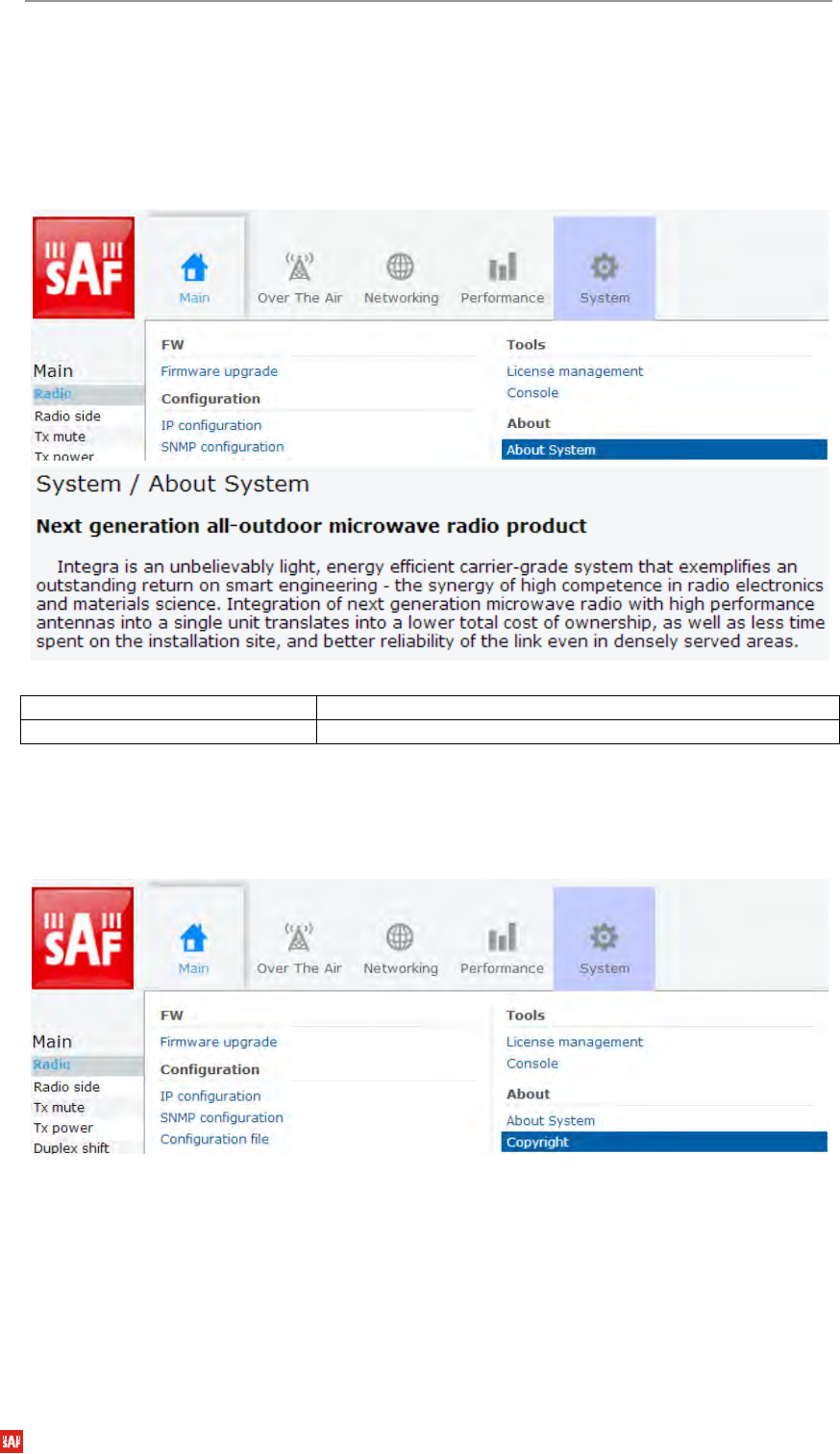840x1454 pixels.
Task: Open About System in the lower menu
Action: point(551,1120)
